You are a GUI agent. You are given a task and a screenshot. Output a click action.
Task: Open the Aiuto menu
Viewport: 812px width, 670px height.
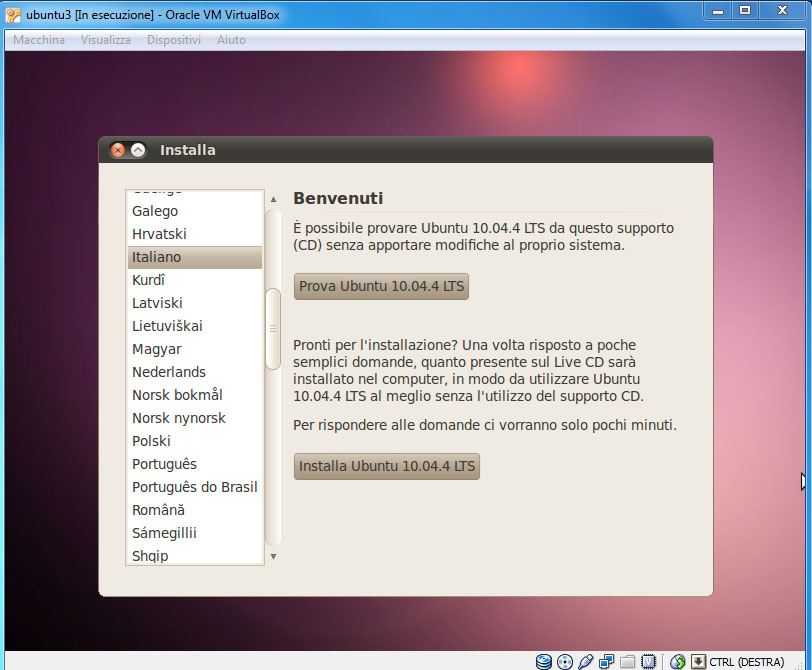pyautogui.click(x=231, y=40)
